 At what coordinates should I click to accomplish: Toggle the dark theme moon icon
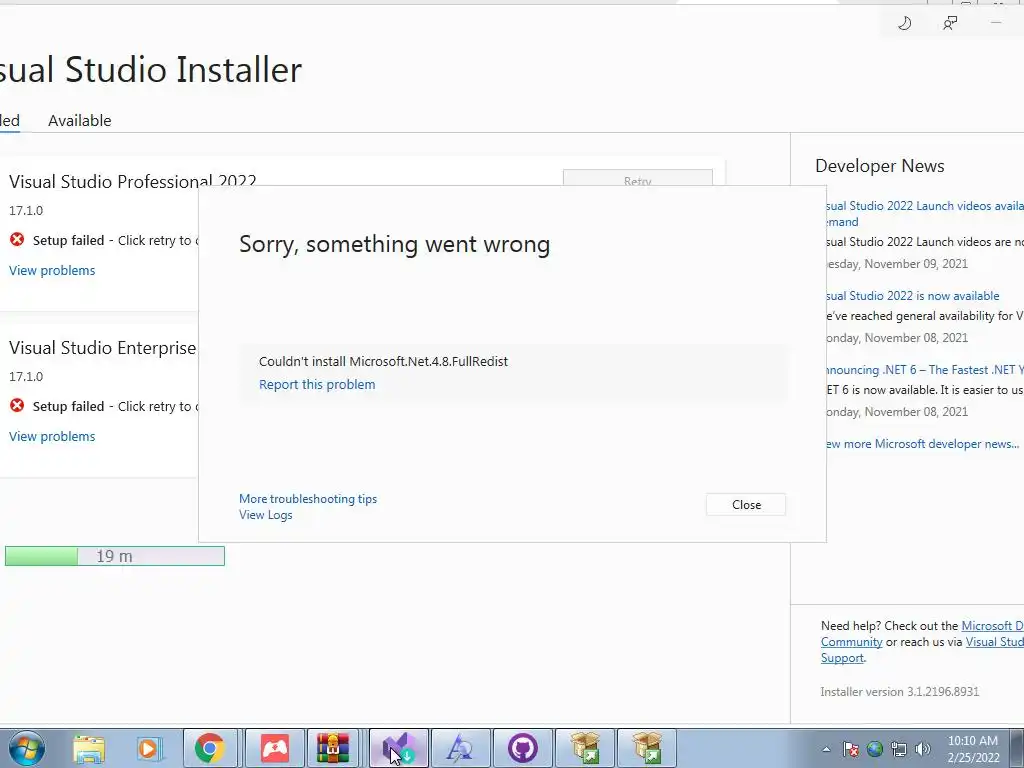(904, 24)
